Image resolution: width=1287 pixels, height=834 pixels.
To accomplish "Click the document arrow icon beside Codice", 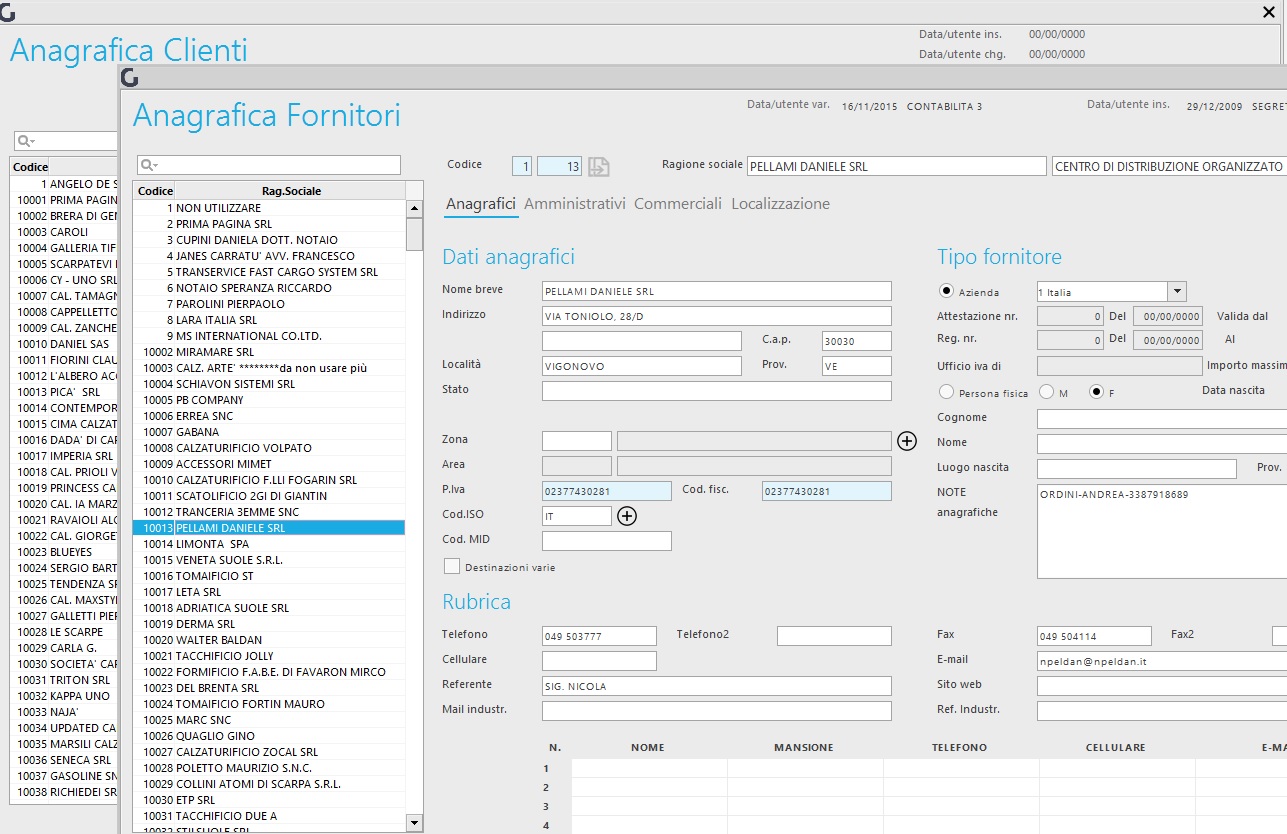I will pos(598,167).
